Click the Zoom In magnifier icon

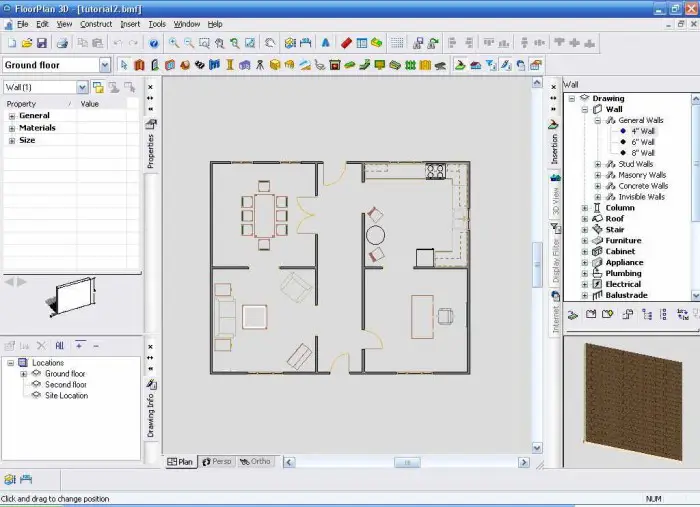pyautogui.click(x=174, y=44)
